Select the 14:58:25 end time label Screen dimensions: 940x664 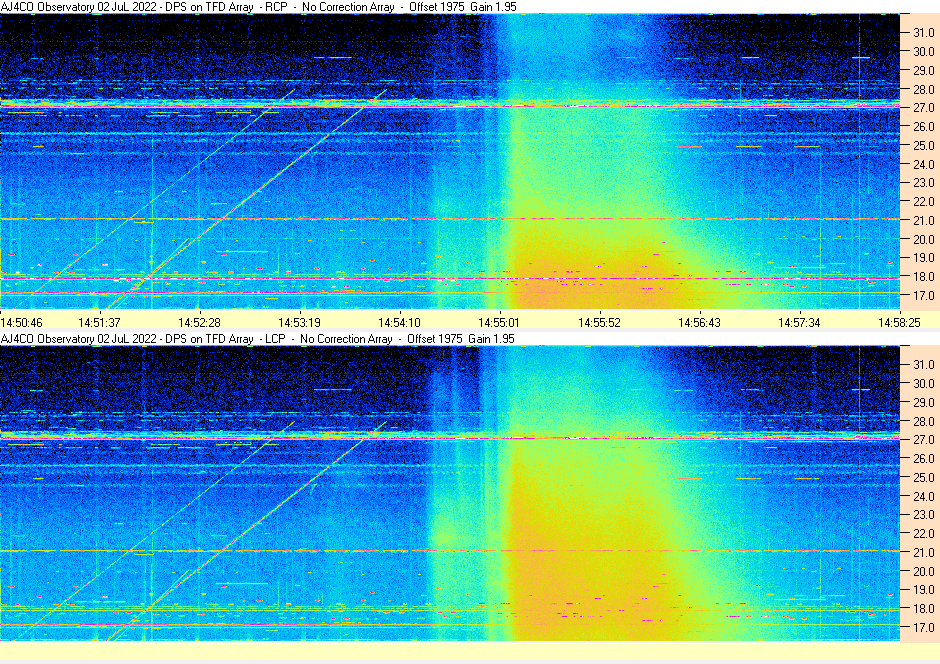click(899, 322)
